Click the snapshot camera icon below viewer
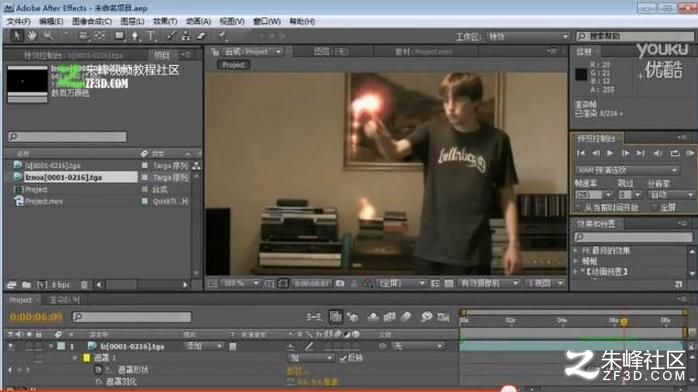The image size is (698, 392). click(340, 283)
